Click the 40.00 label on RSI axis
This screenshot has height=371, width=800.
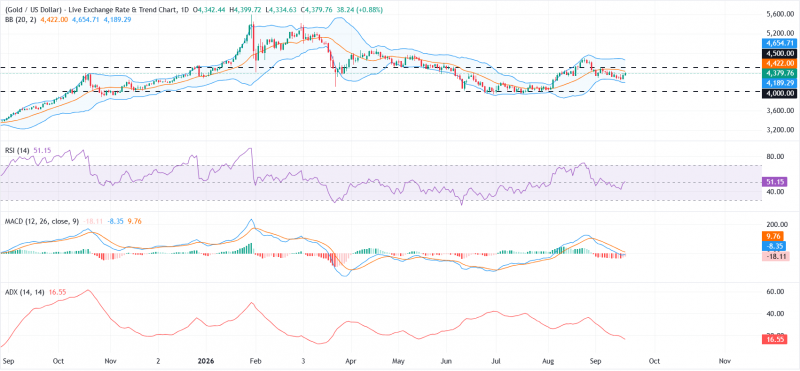(776, 192)
